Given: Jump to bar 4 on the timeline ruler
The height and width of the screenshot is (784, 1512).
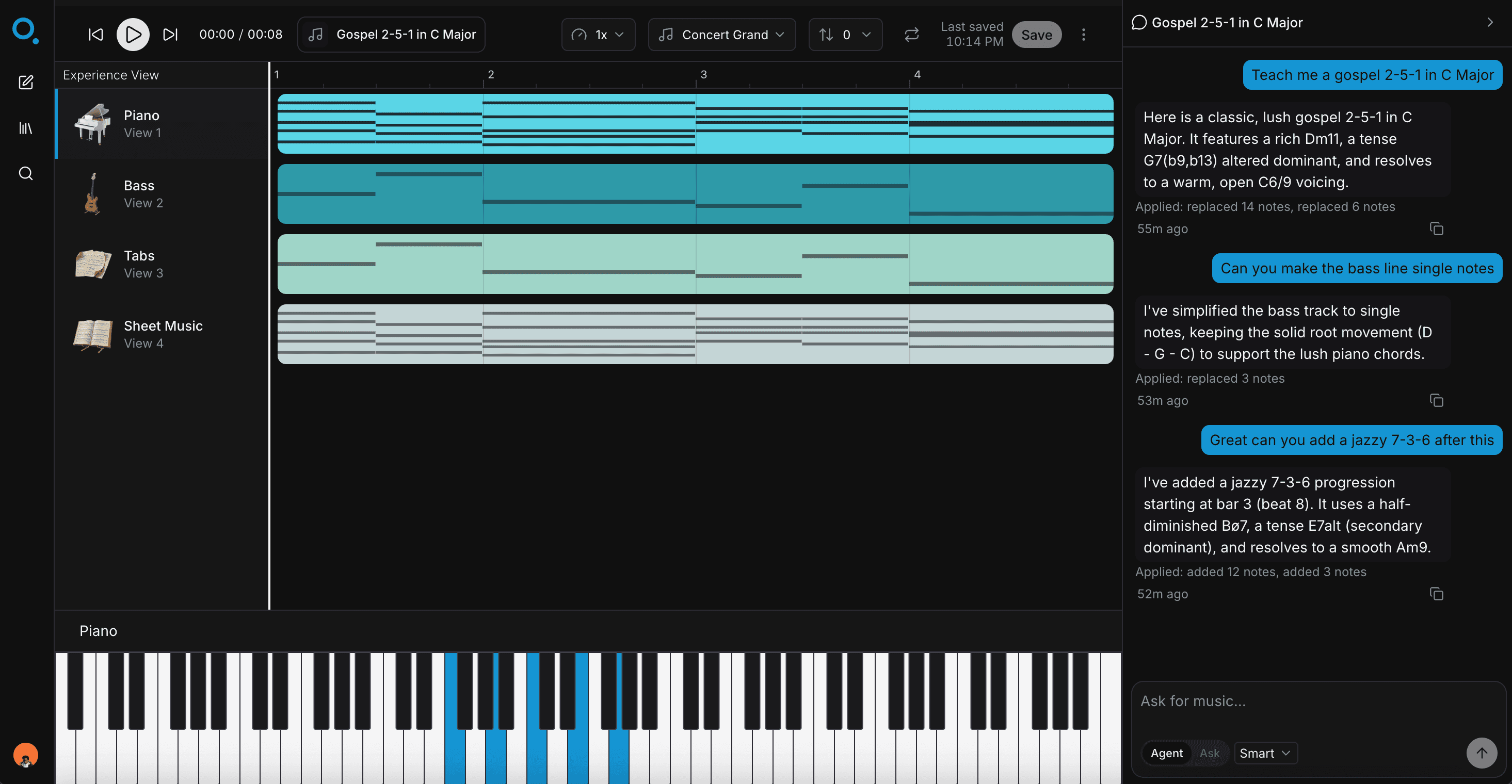Looking at the screenshot, I should tap(917, 74).
